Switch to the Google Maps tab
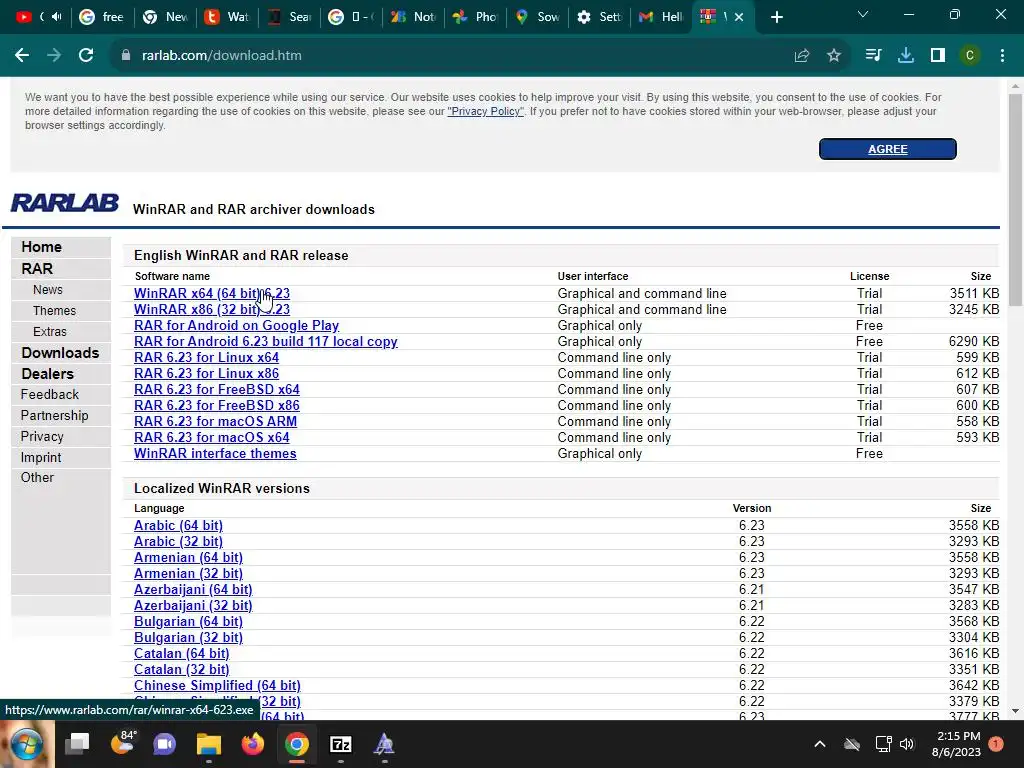The height and width of the screenshot is (768, 1024). coord(537,17)
